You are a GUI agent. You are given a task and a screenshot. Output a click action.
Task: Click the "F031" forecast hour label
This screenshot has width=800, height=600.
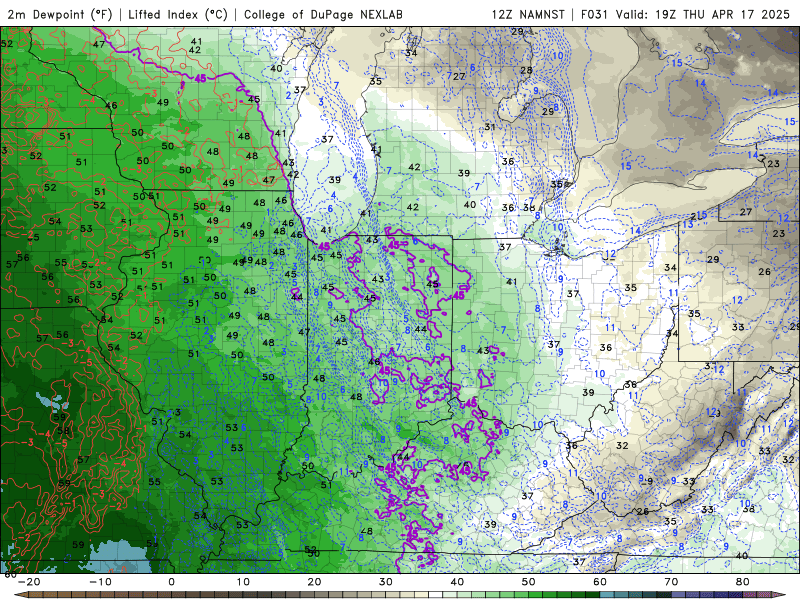tap(594, 14)
